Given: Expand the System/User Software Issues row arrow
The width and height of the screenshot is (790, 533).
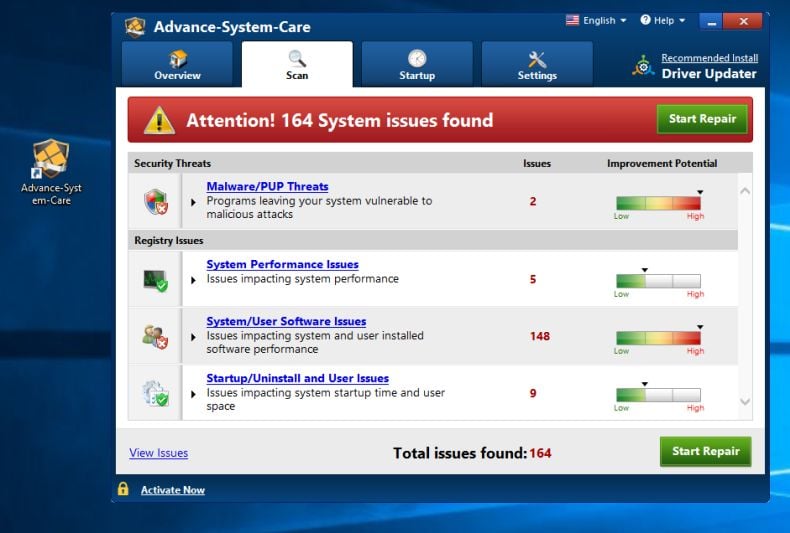Looking at the screenshot, I should tap(193, 337).
